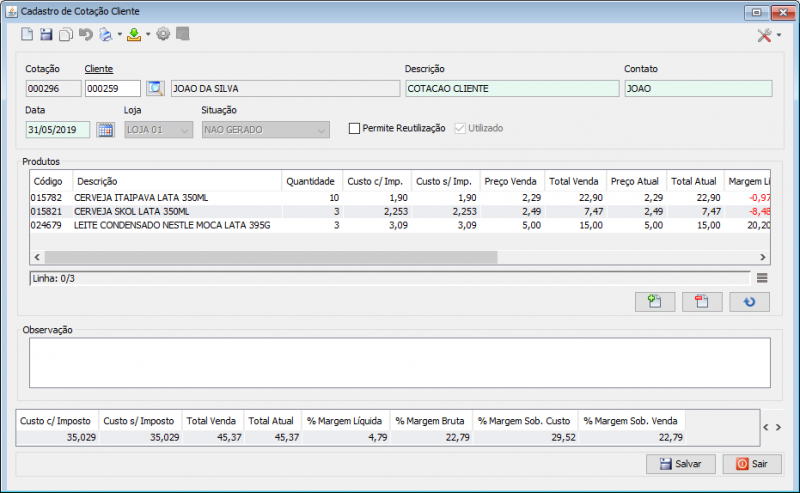
Task: Expand the print options dropdown arrow
Action: coord(119,35)
